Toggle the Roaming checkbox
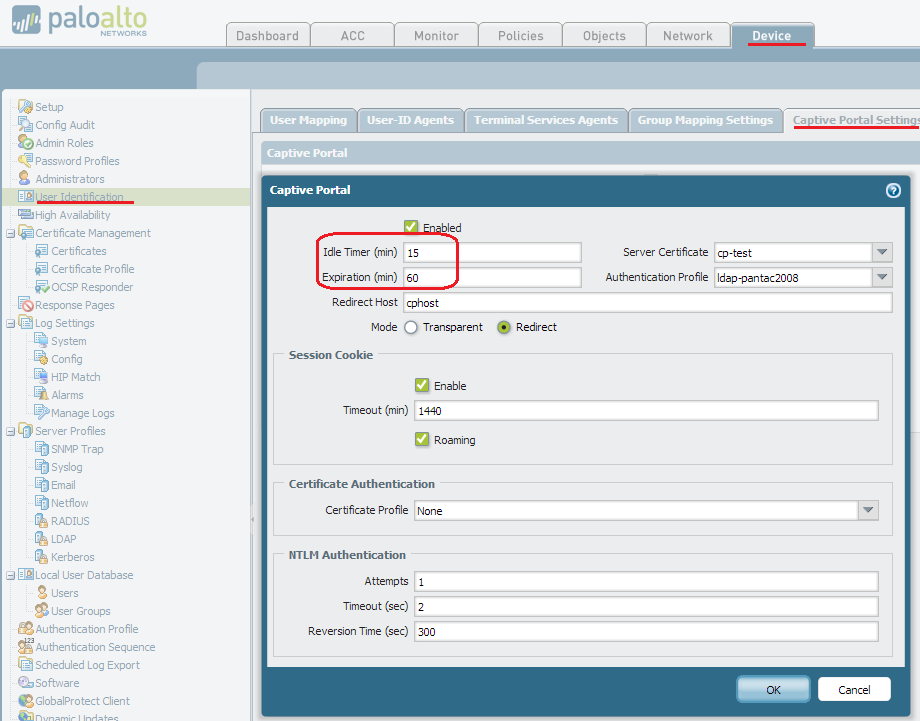The height and width of the screenshot is (721, 920). pos(421,439)
